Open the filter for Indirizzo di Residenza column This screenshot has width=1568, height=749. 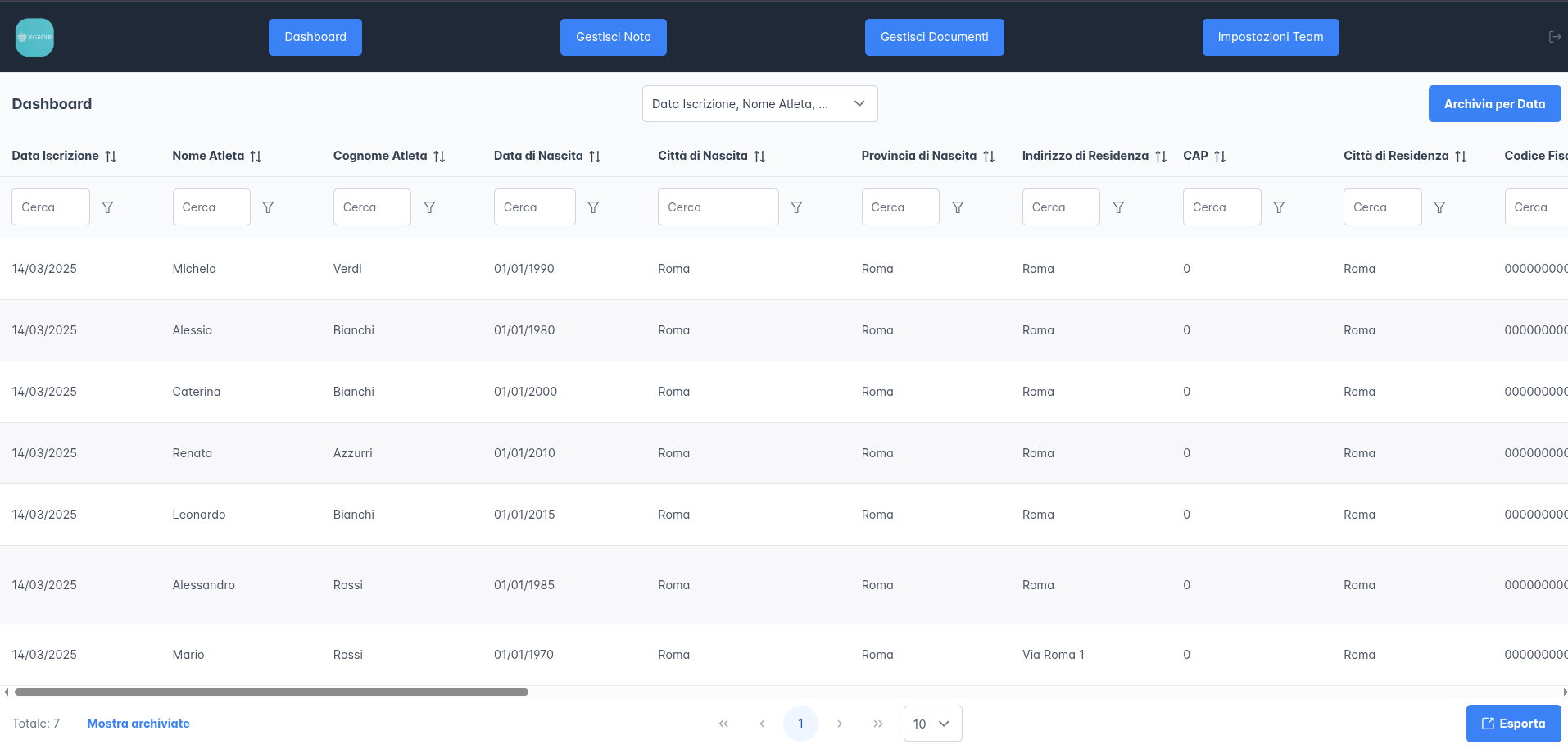[x=1118, y=207]
